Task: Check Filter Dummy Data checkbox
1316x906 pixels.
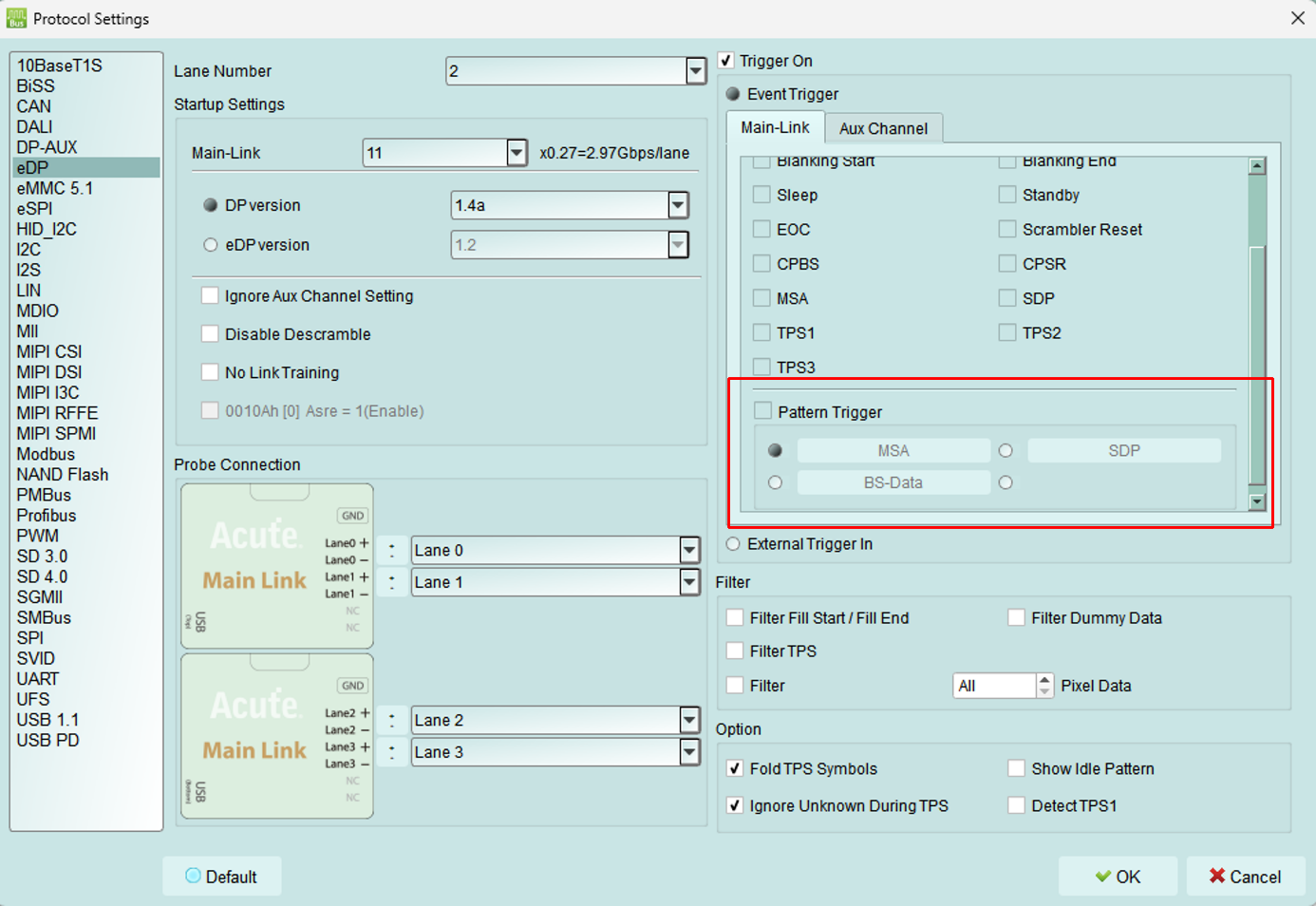Action: [x=1016, y=617]
